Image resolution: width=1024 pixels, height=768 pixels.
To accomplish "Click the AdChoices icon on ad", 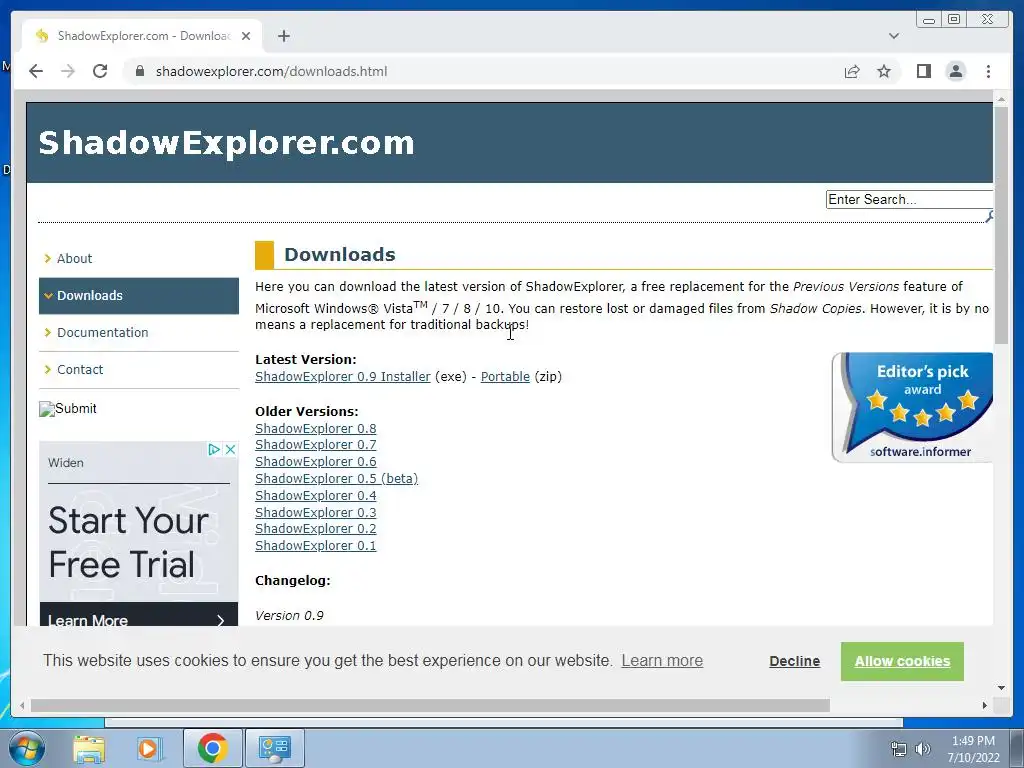I will click(x=214, y=449).
